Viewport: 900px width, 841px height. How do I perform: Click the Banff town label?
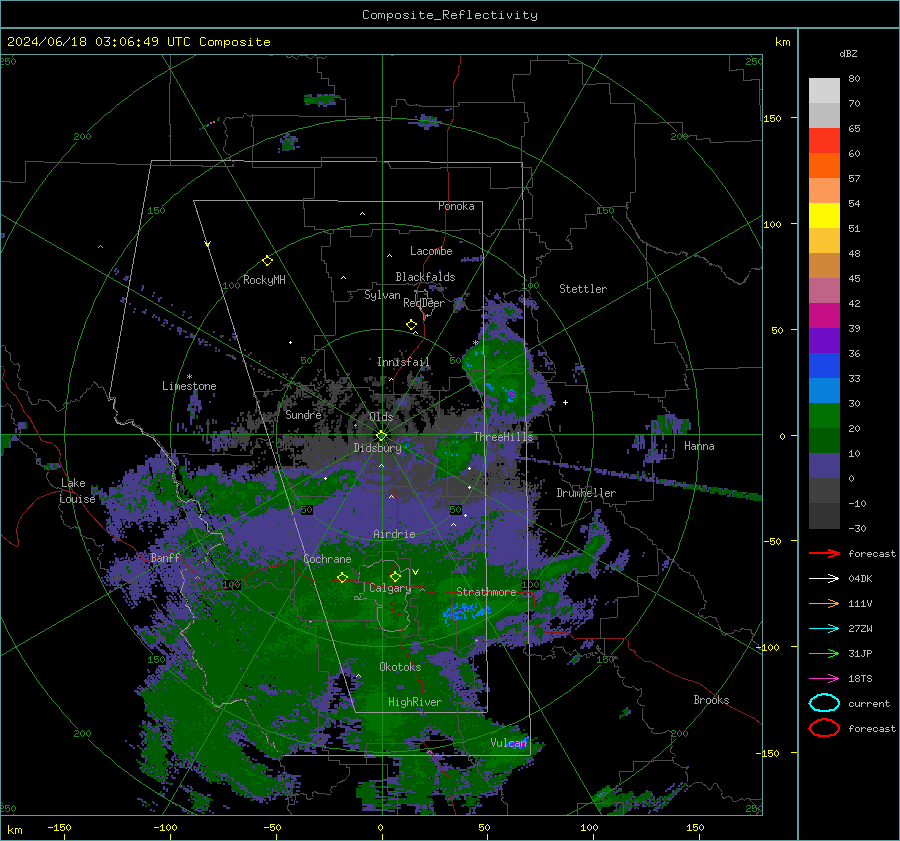[165, 558]
